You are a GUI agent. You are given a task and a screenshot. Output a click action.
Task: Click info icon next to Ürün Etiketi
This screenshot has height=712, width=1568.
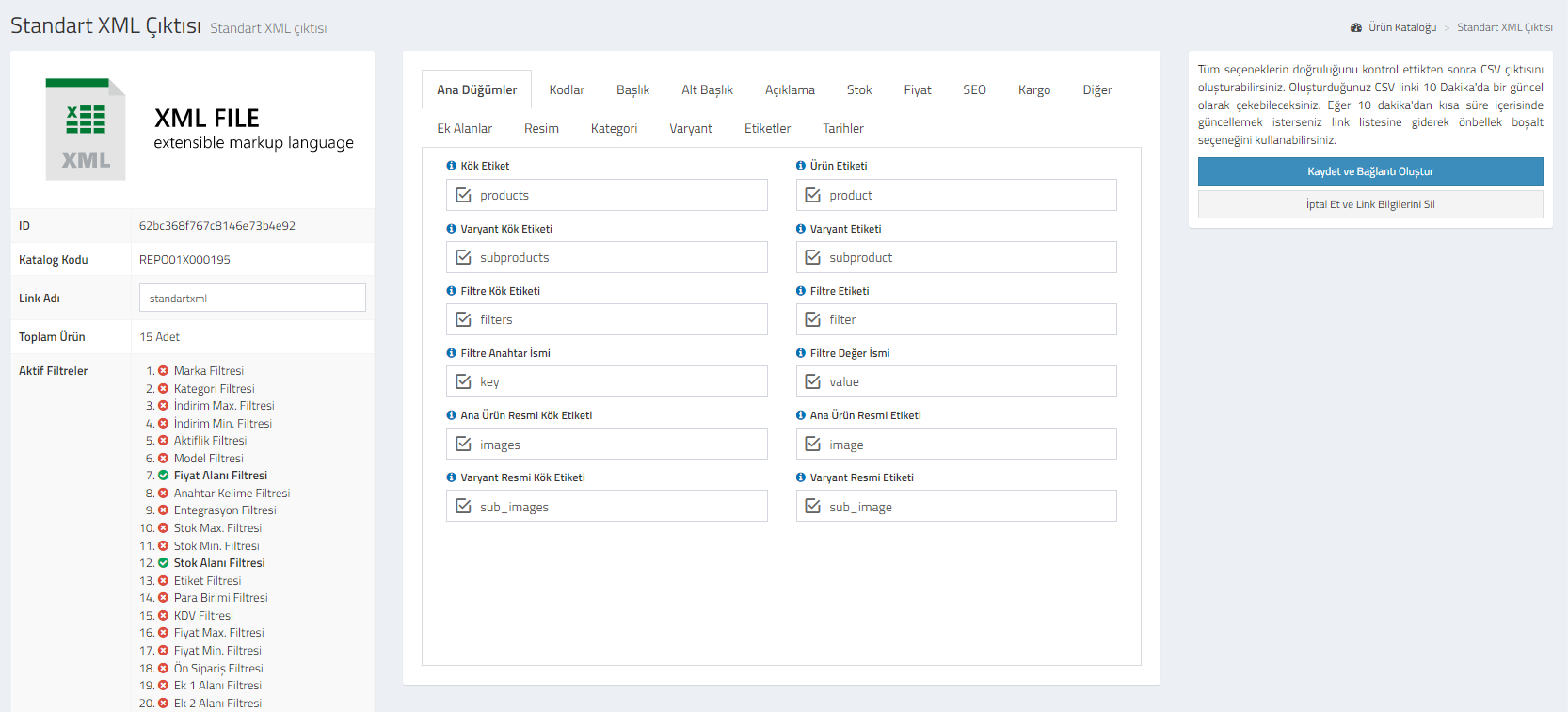coord(801,166)
